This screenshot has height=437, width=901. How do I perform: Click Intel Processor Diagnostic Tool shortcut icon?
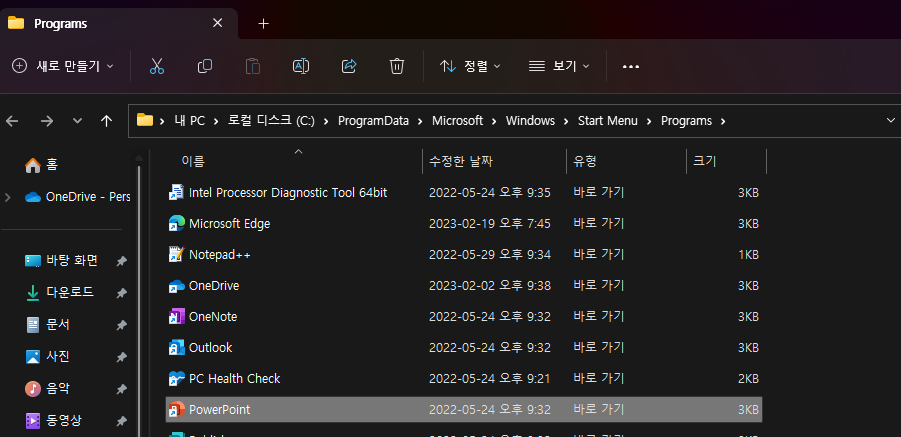coord(176,192)
